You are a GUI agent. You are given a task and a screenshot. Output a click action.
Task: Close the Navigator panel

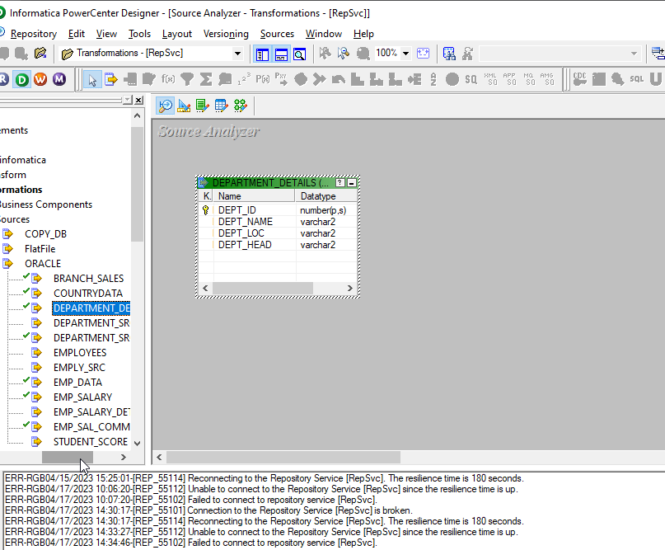click(x=138, y=100)
